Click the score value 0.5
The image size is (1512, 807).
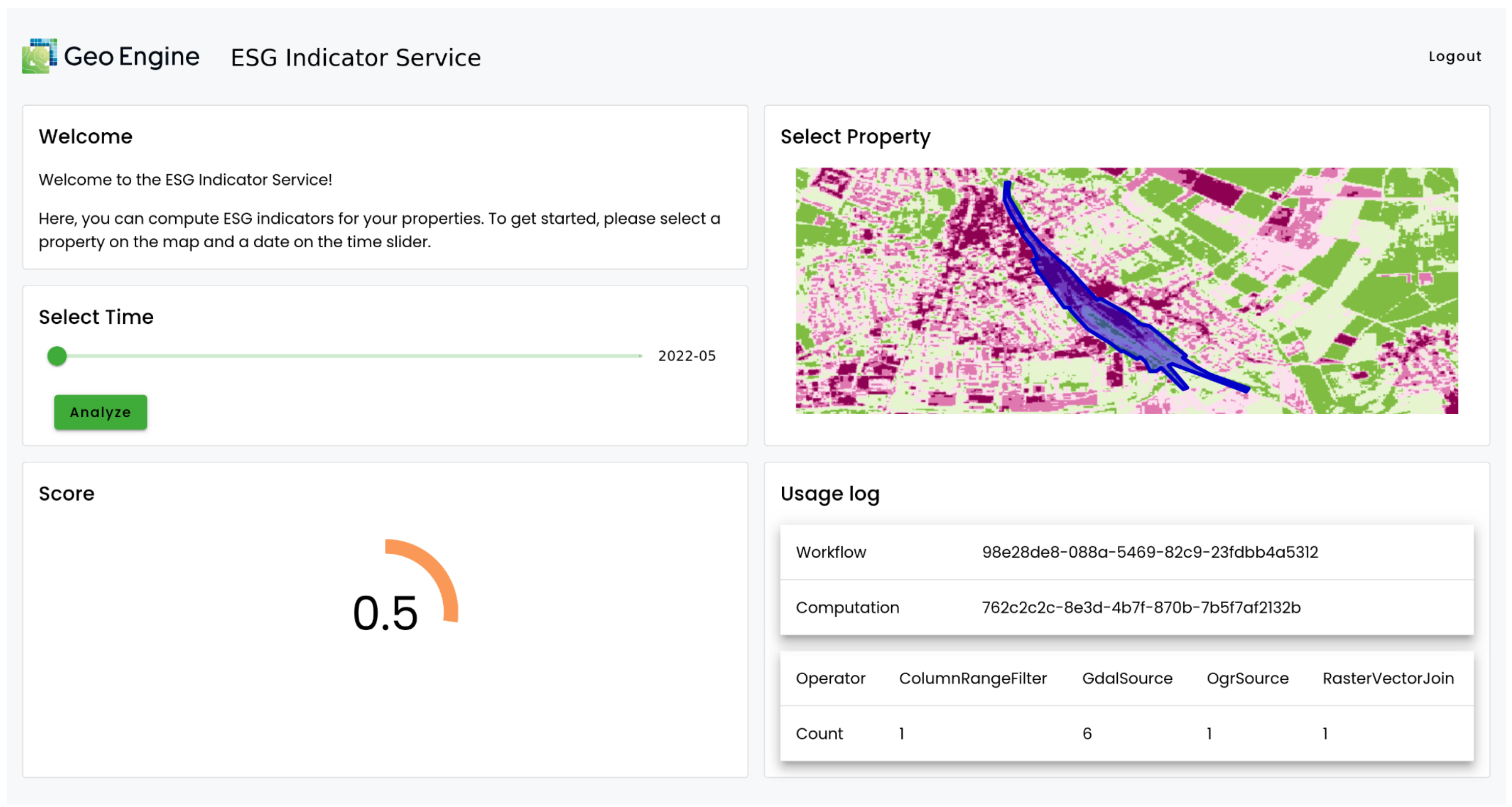pyautogui.click(x=385, y=613)
